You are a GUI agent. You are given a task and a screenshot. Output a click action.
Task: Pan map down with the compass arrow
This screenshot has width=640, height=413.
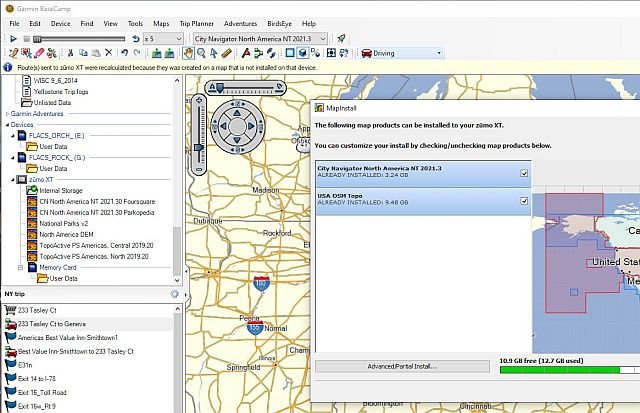(237, 140)
